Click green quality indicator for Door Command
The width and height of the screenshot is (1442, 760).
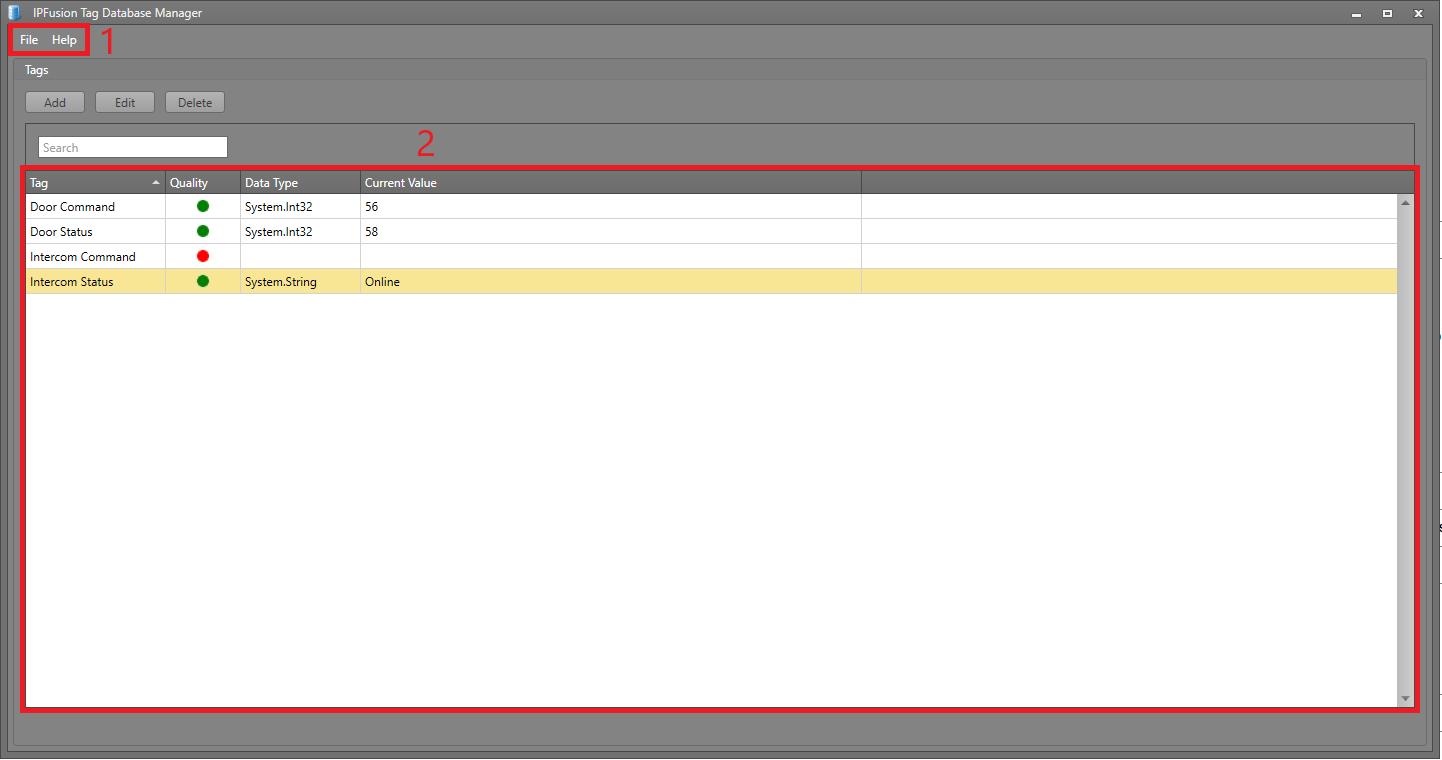[203, 206]
